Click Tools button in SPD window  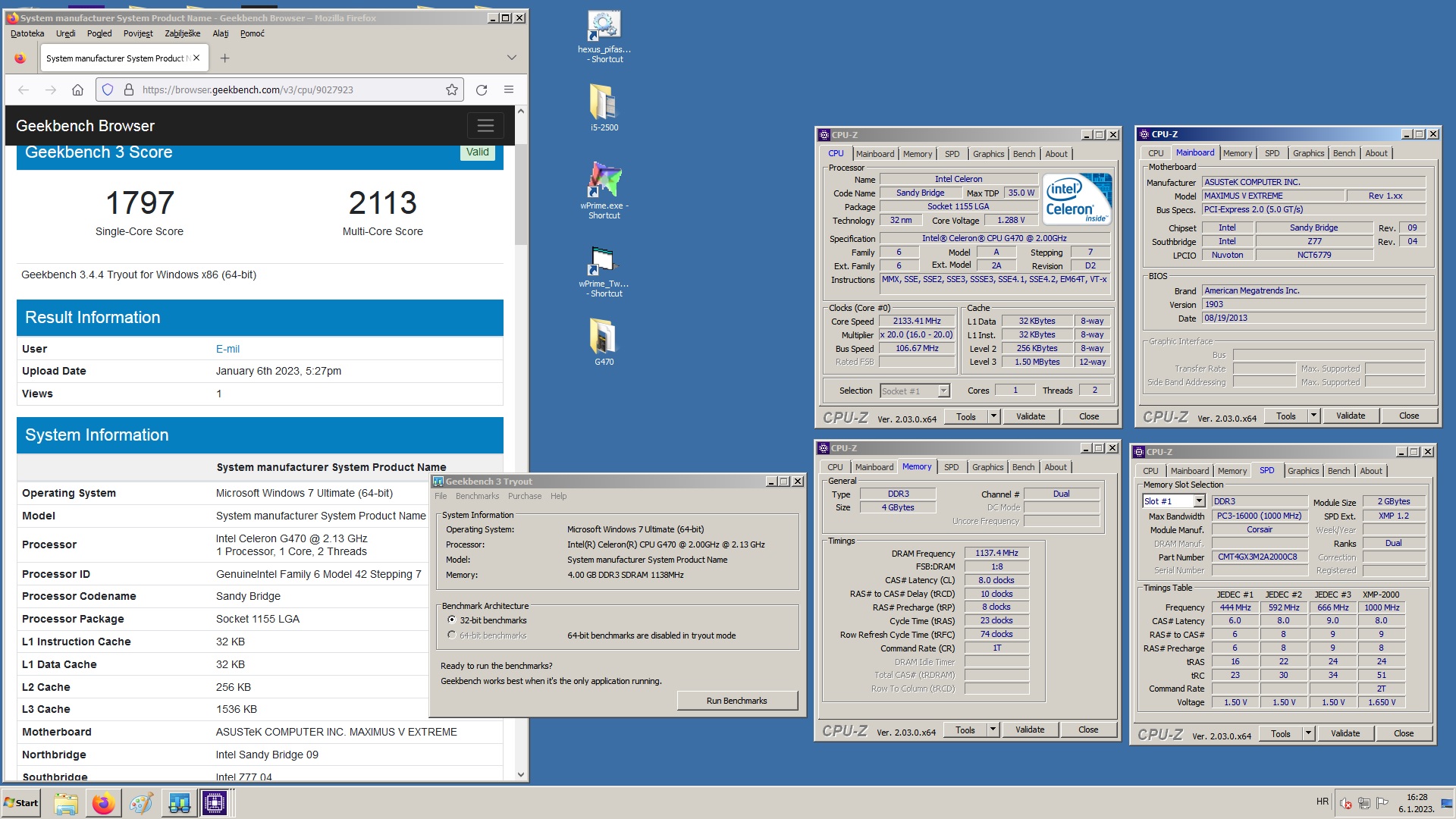[1280, 733]
